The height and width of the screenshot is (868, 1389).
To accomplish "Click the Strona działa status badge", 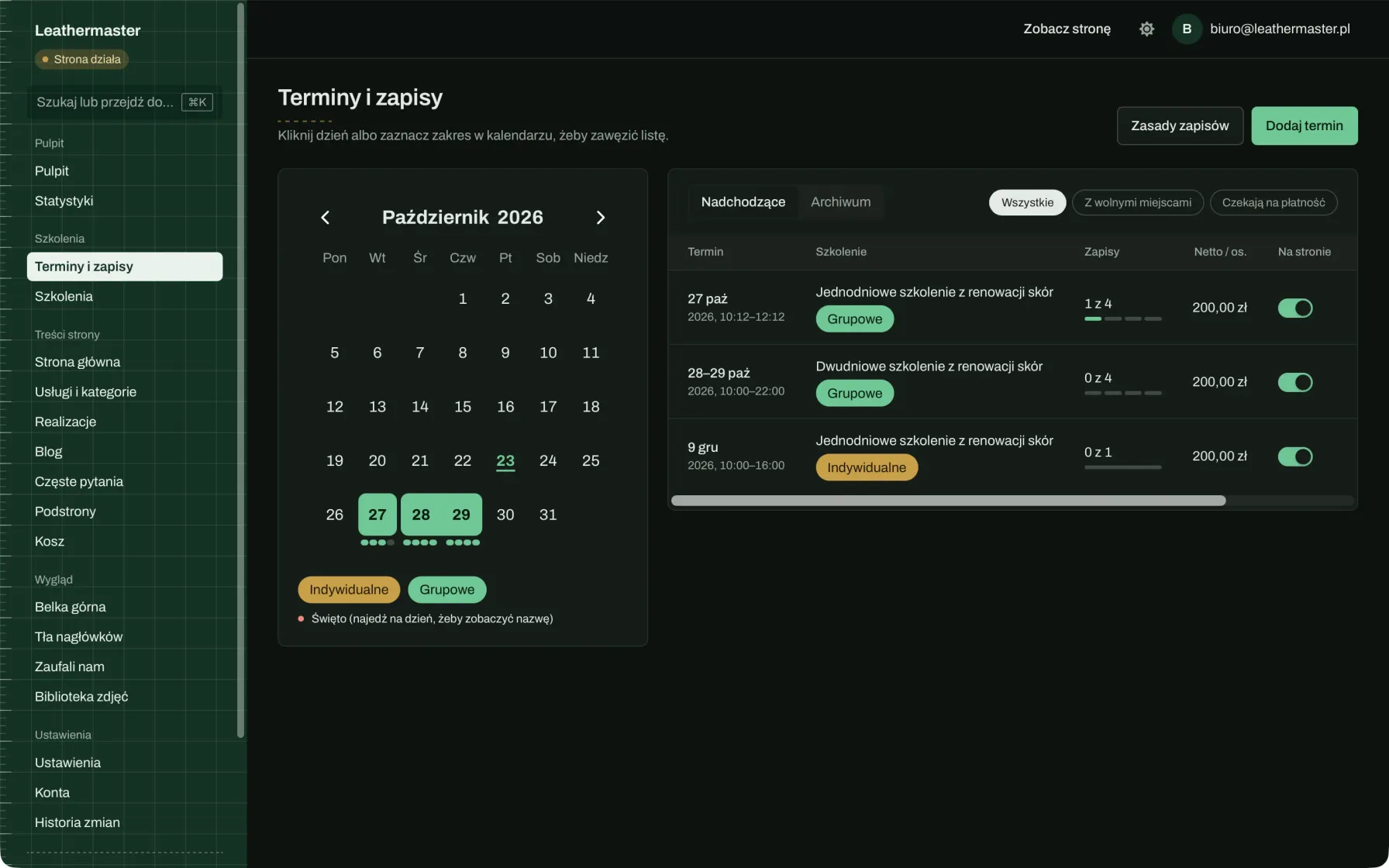I will point(81,59).
